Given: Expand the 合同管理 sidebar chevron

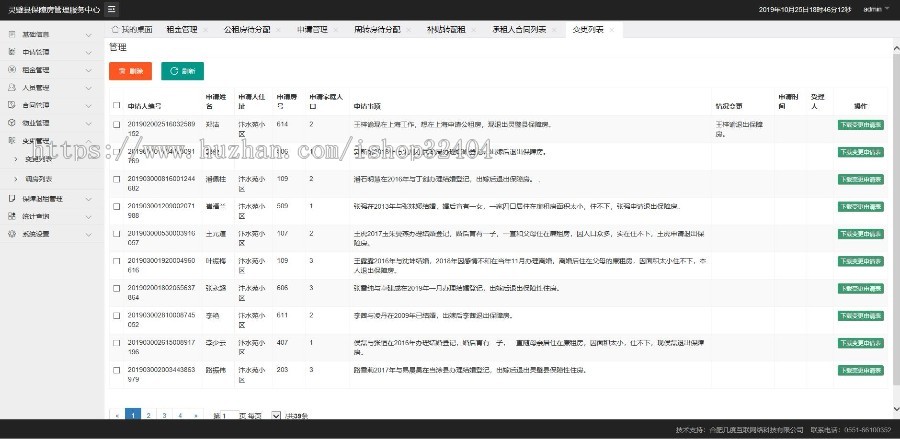Looking at the screenshot, I should tap(88, 106).
